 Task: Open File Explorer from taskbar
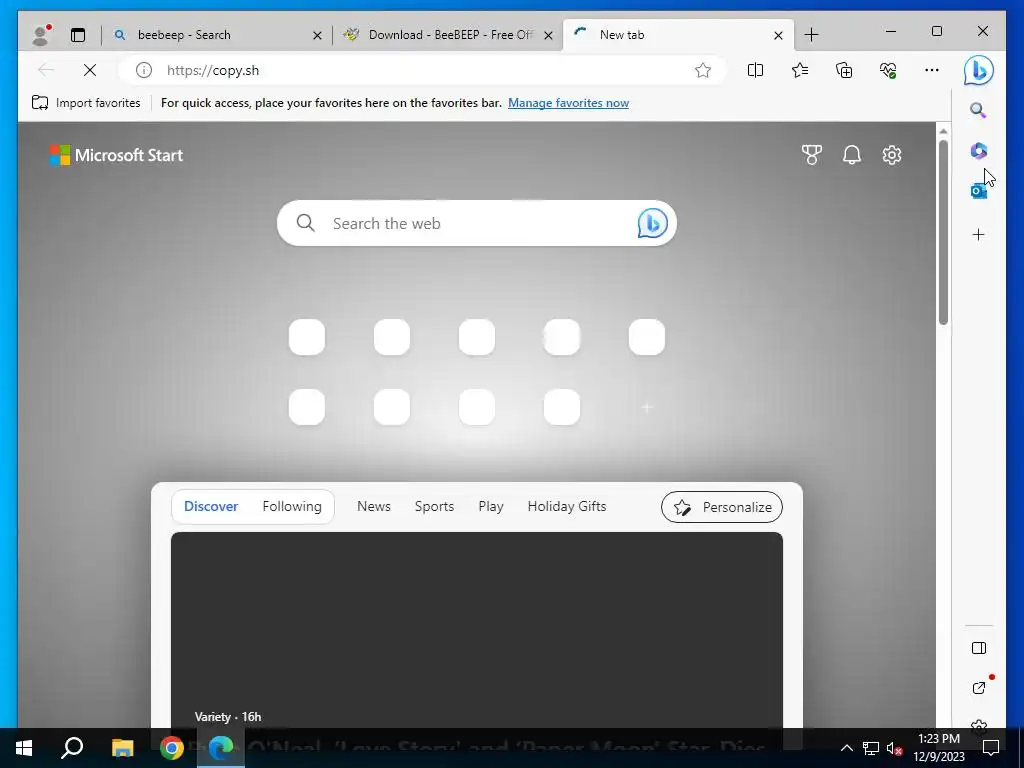[x=122, y=748]
